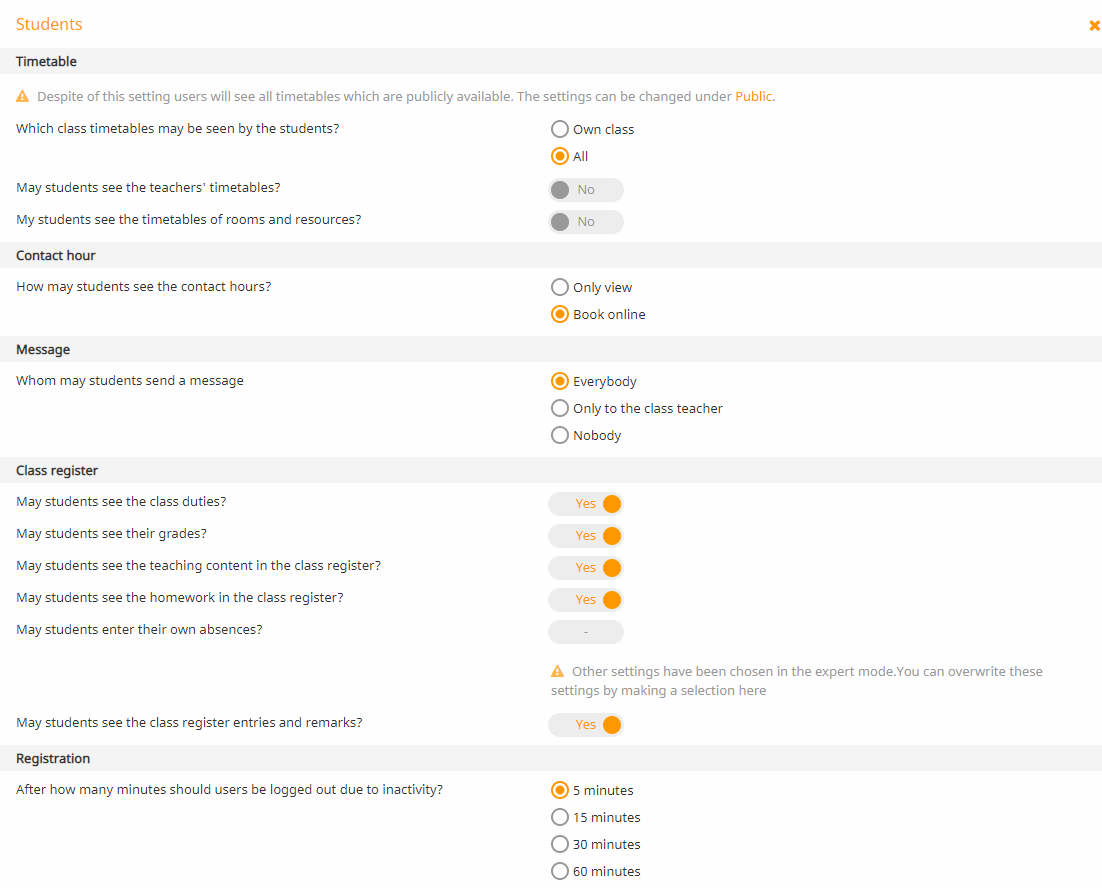Set inactivity logout to 60 minutes
Image resolution: width=1102 pixels, height=888 pixels.
[x=560, y=871]
